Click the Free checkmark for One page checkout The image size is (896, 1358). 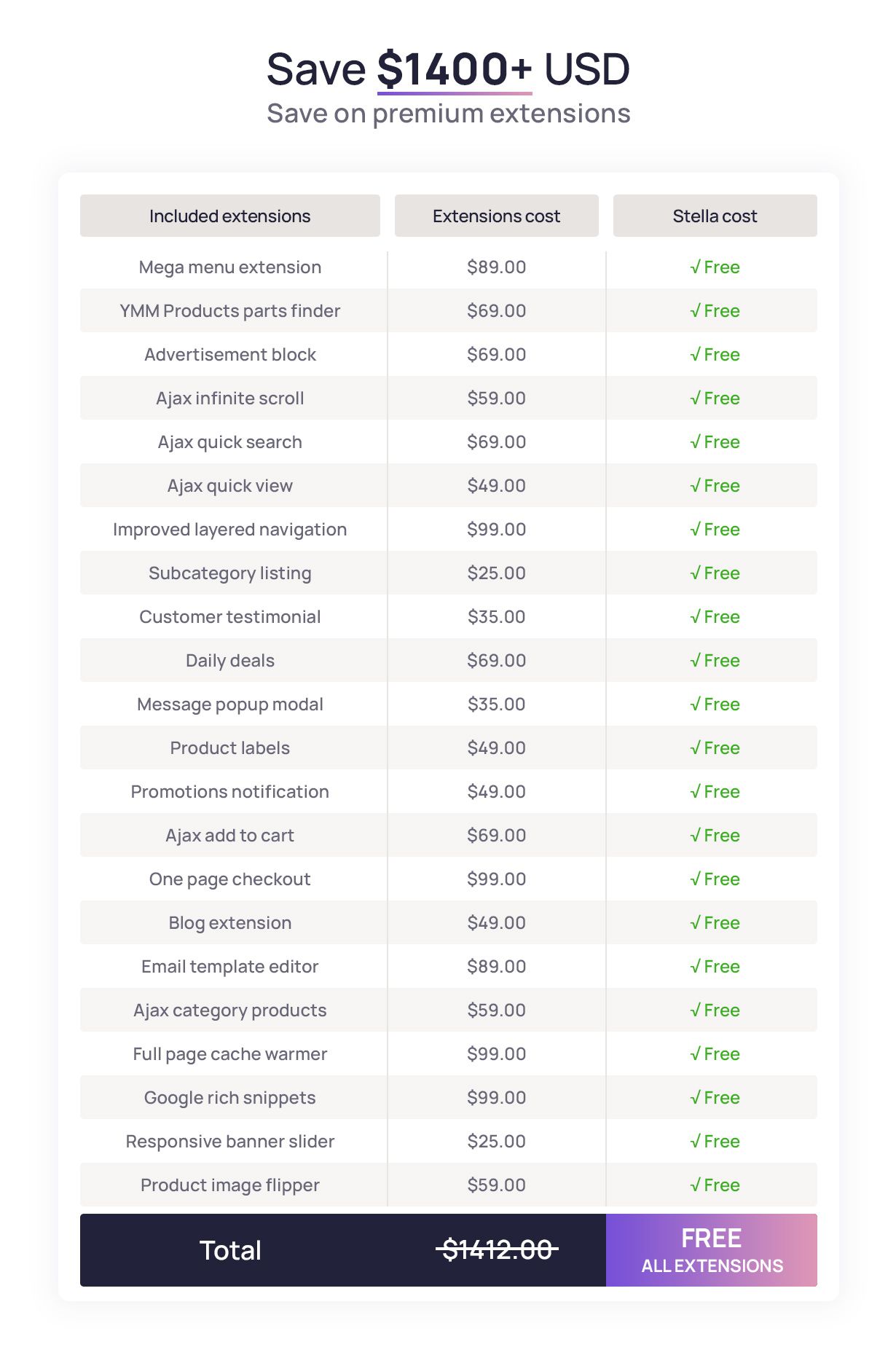coord(715,879)
